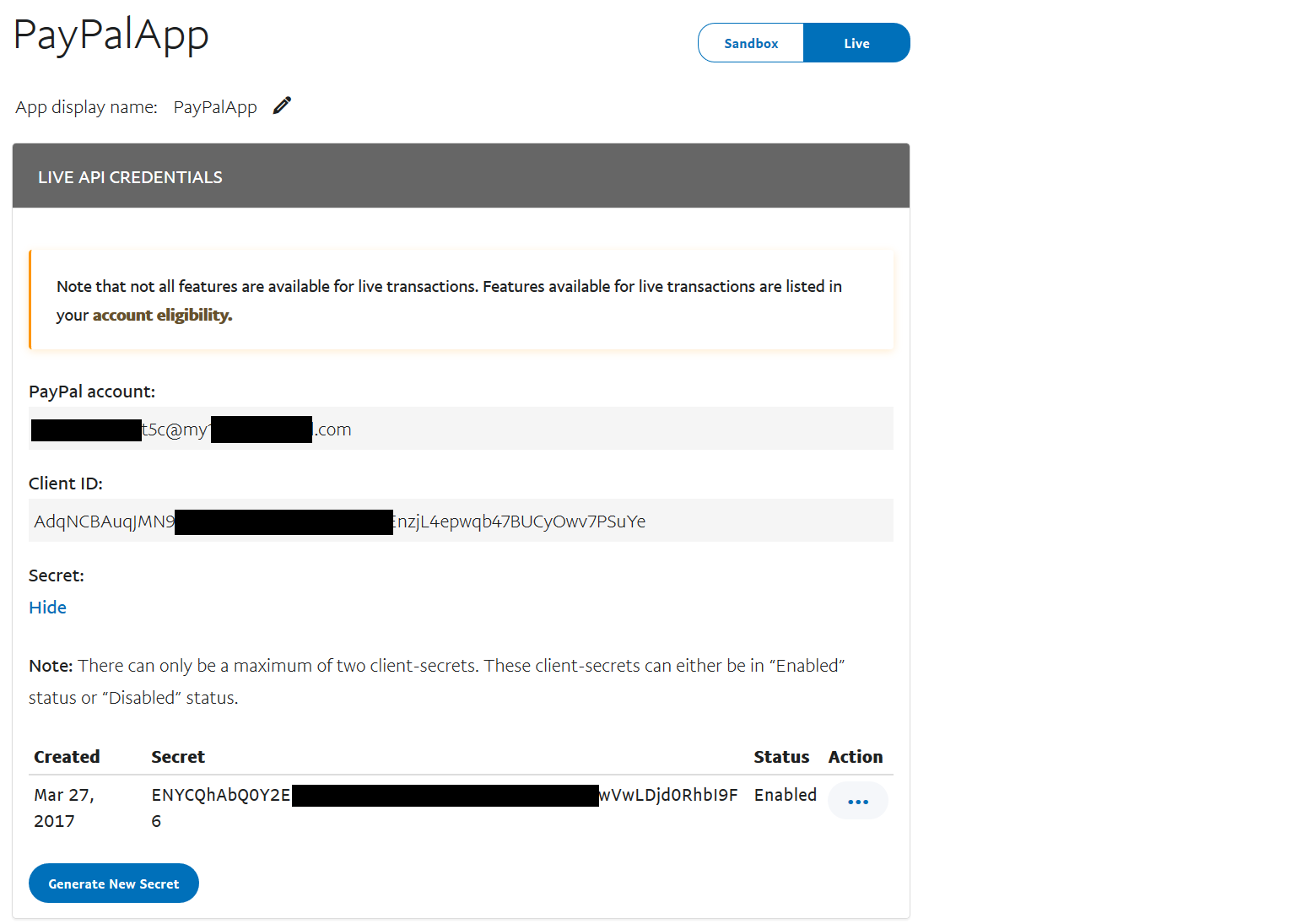The height and width of the screenshot is (924, 1296).
Task: Click the Status column header
Action: pos(781,757)
